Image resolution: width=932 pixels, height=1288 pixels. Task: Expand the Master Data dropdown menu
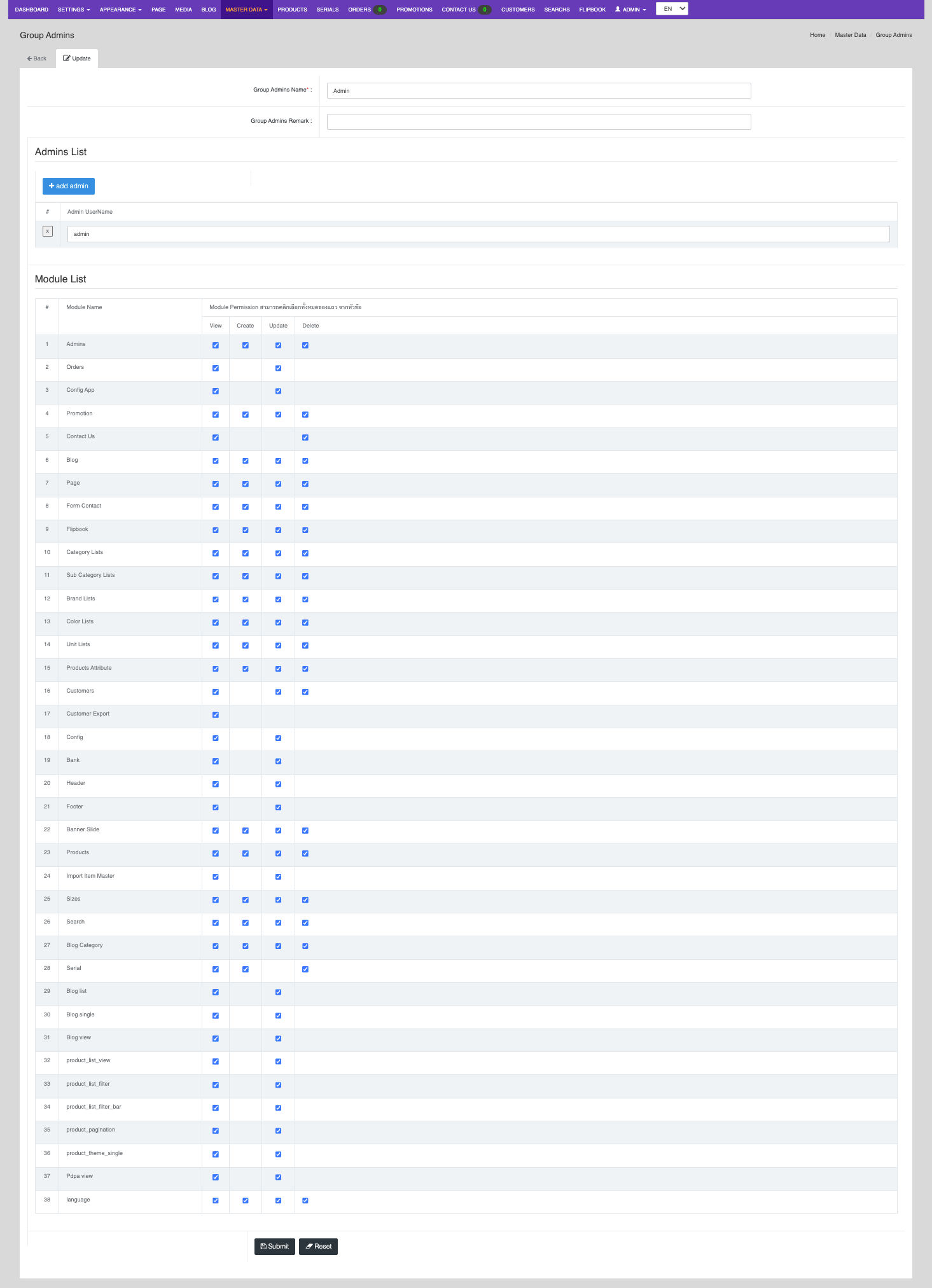coord(246,10)
